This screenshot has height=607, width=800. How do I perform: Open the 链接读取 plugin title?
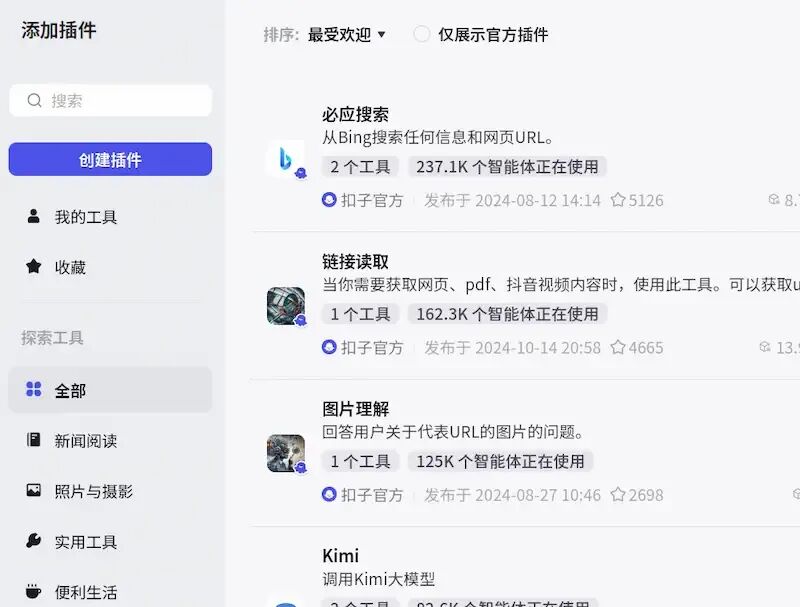point(355,262)
